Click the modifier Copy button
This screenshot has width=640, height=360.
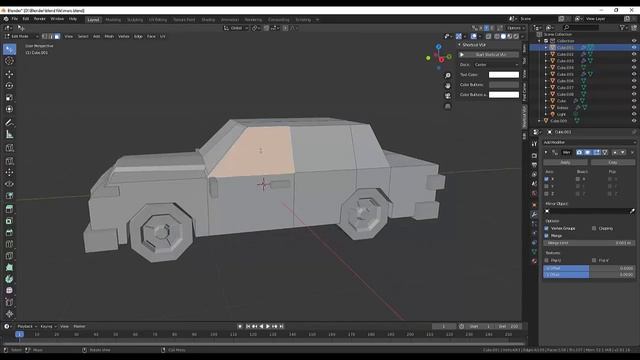coord(613,162)
